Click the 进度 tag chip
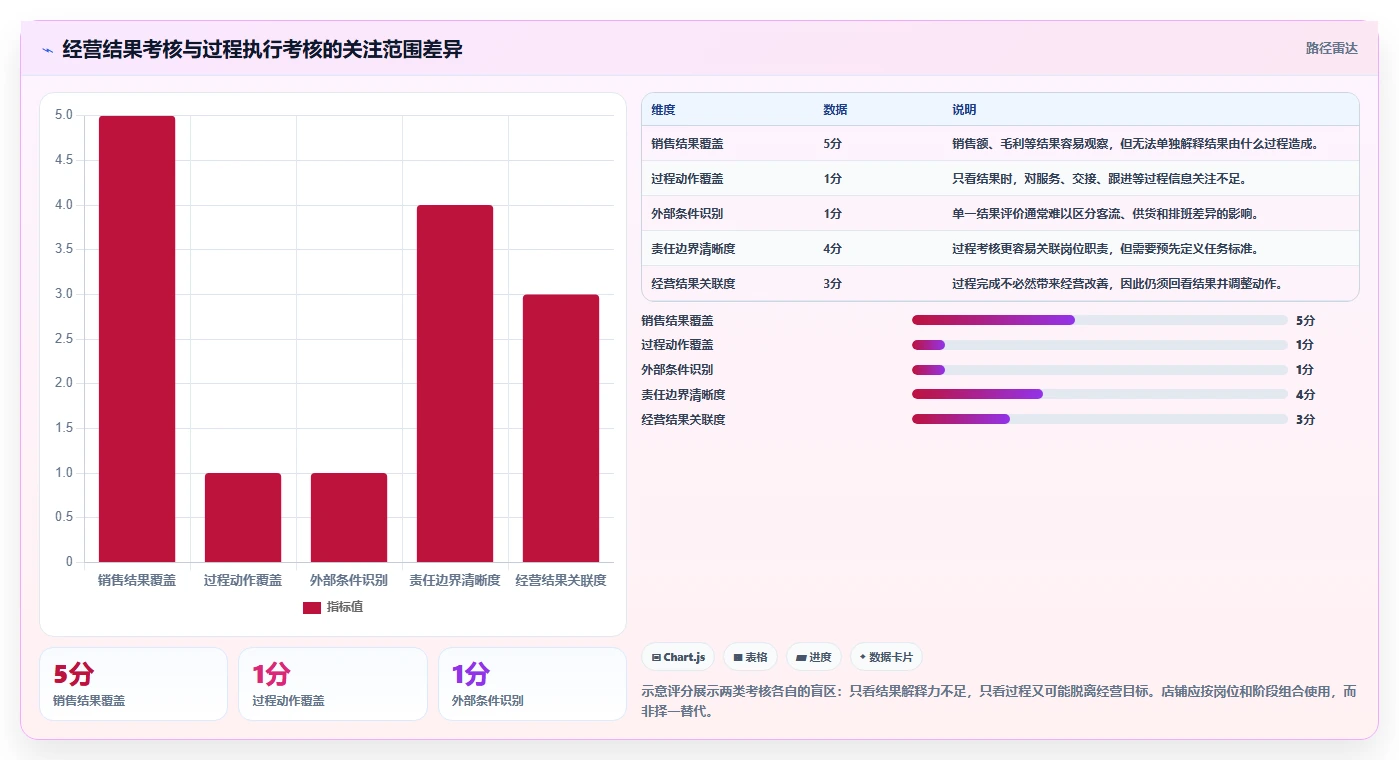This screenshot has width=1399, height=760. pos(814,657)
